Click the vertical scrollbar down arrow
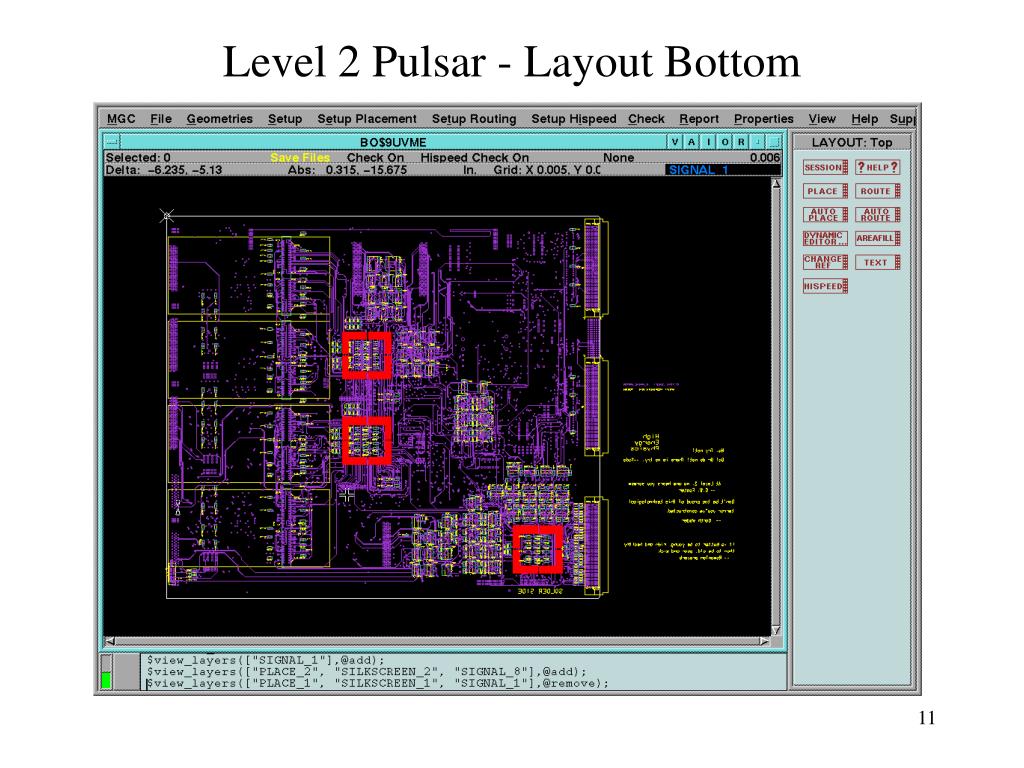Screen dimensions: 1024x768 point(776,630)
